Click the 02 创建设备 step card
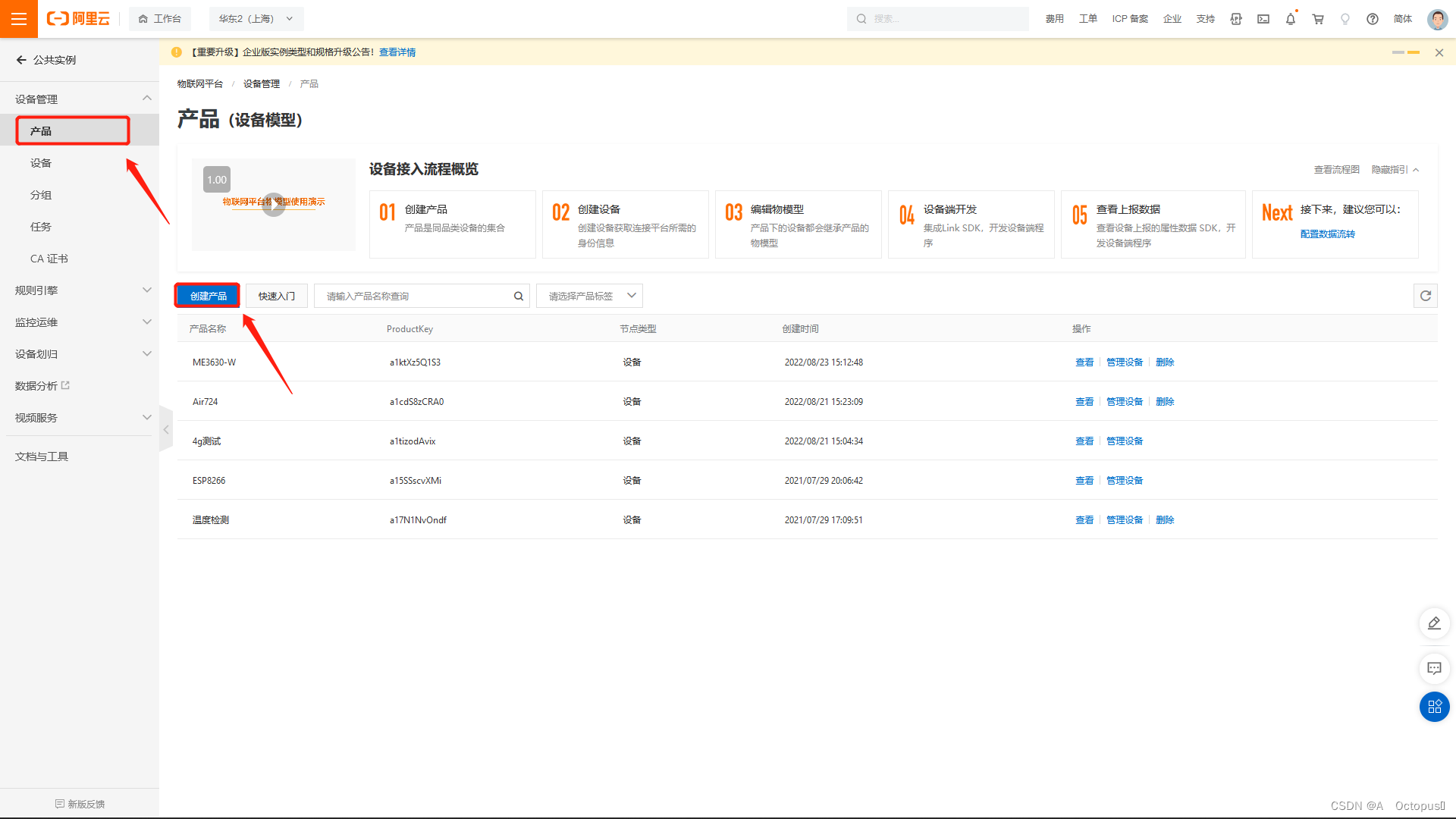Screen dimensions: 1456x819 tap(626, 224)
